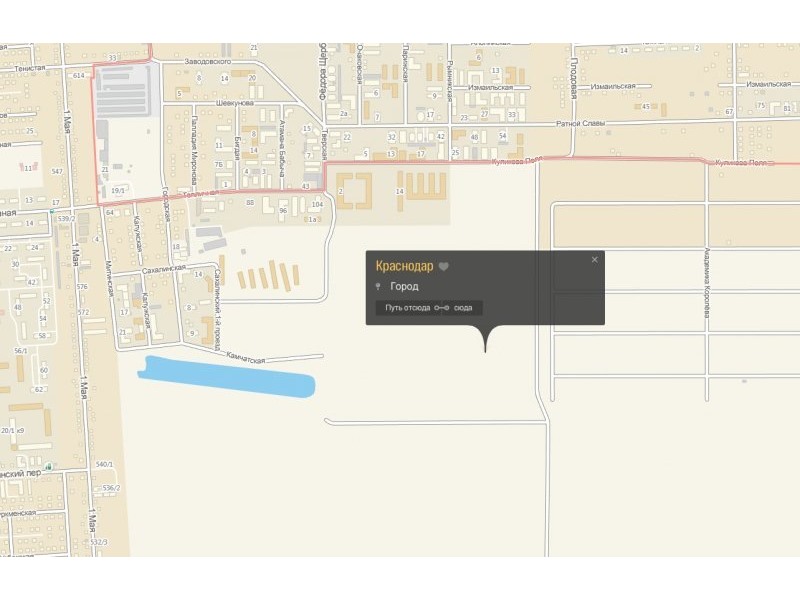Click the Академика Королёва street label
The image size is (800, 600).
click(x=707, y=282)
